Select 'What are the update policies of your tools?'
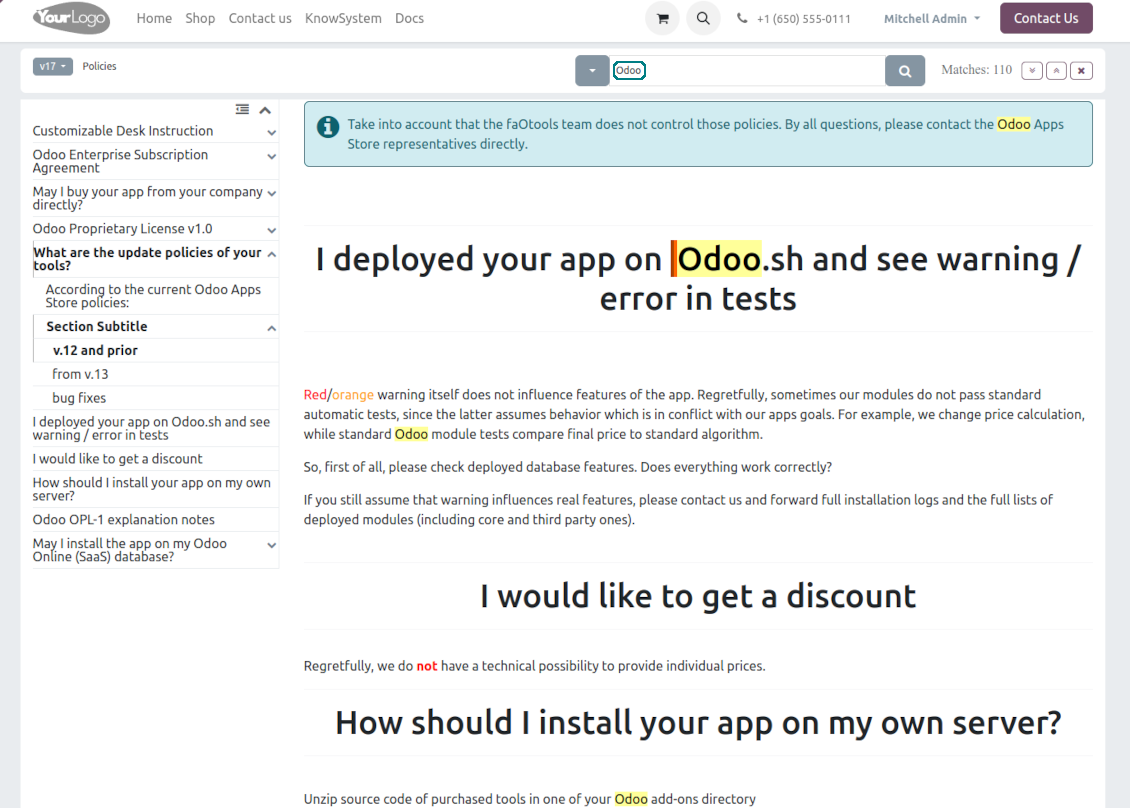 147,259
